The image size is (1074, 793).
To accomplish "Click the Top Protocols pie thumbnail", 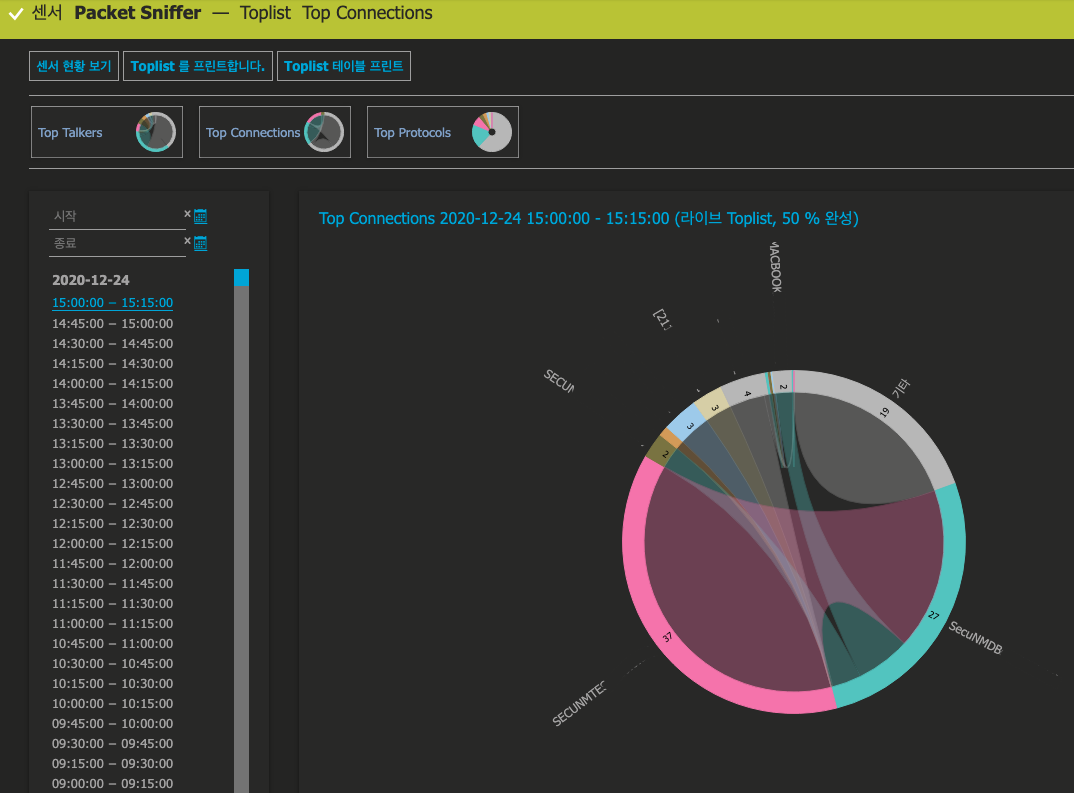I will coord(492,132).
